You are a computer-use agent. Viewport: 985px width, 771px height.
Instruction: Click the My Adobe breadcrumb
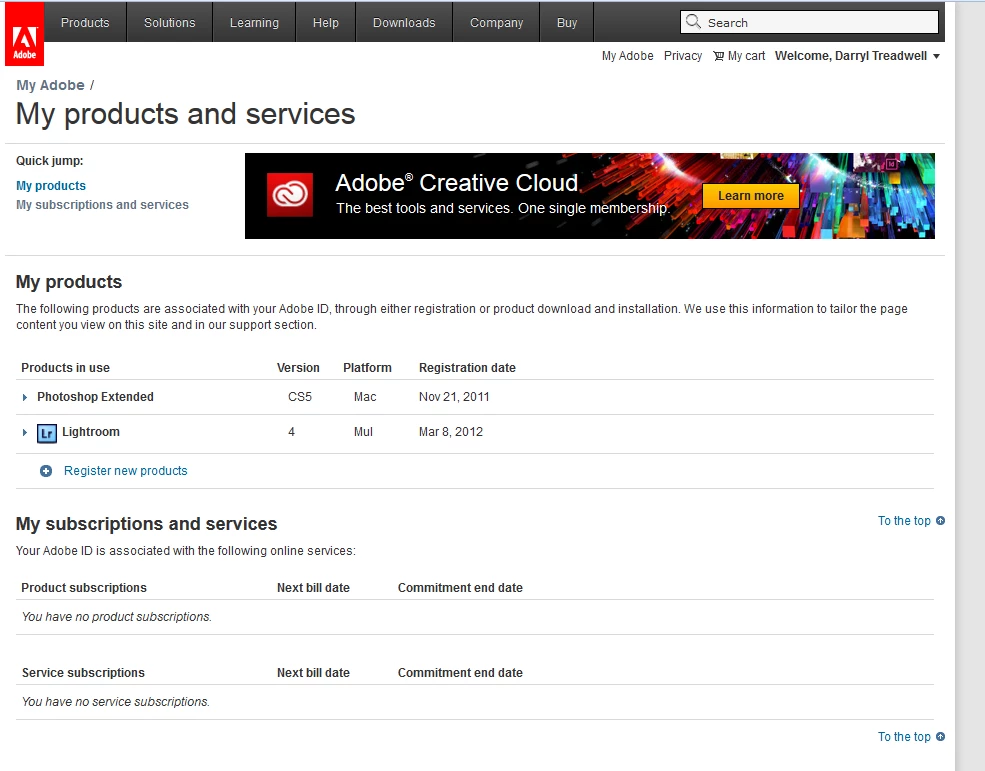[50, 85]
